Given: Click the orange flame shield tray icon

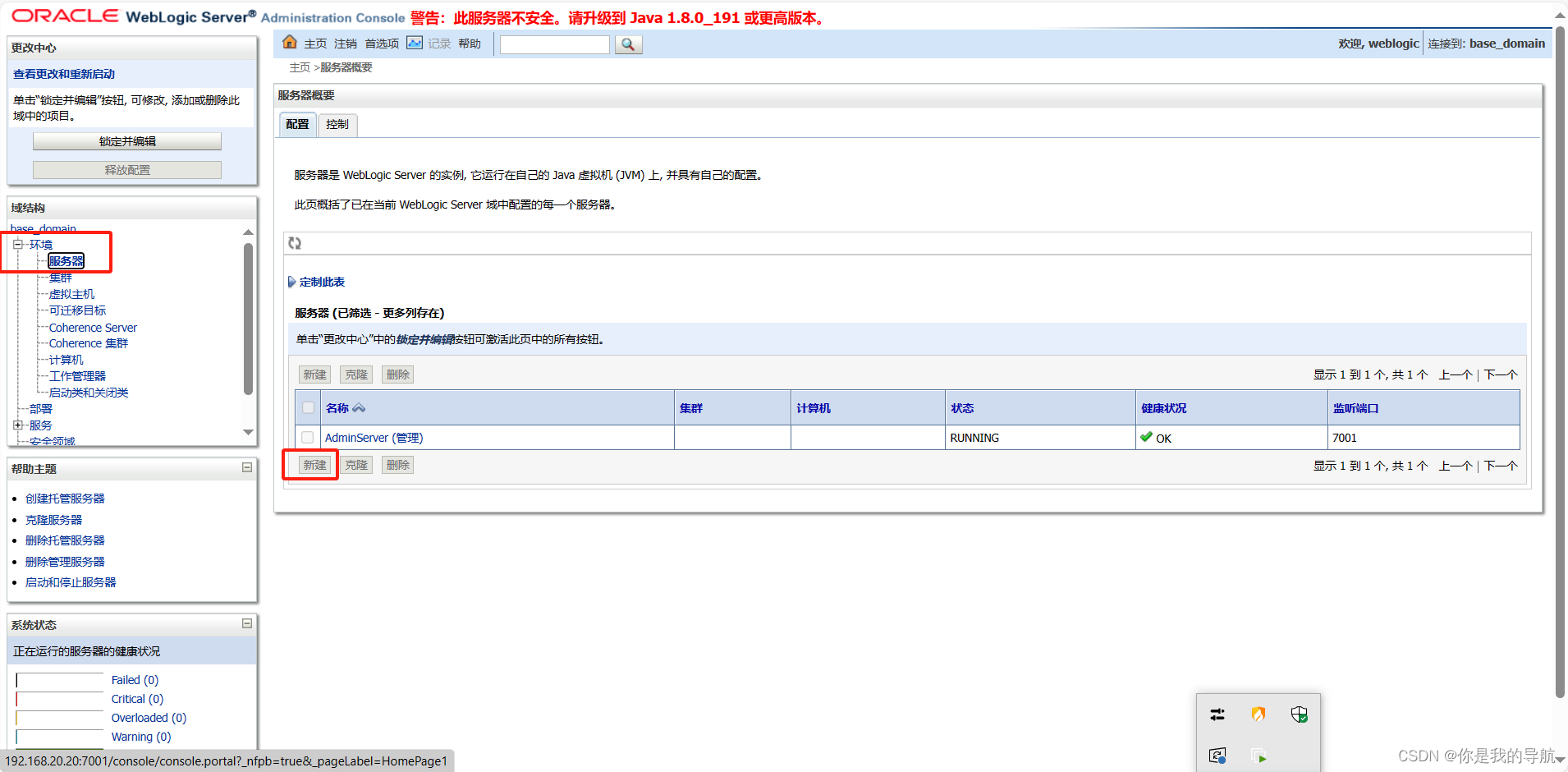Looking at the screenshot, I should [x=1259, y=714].
